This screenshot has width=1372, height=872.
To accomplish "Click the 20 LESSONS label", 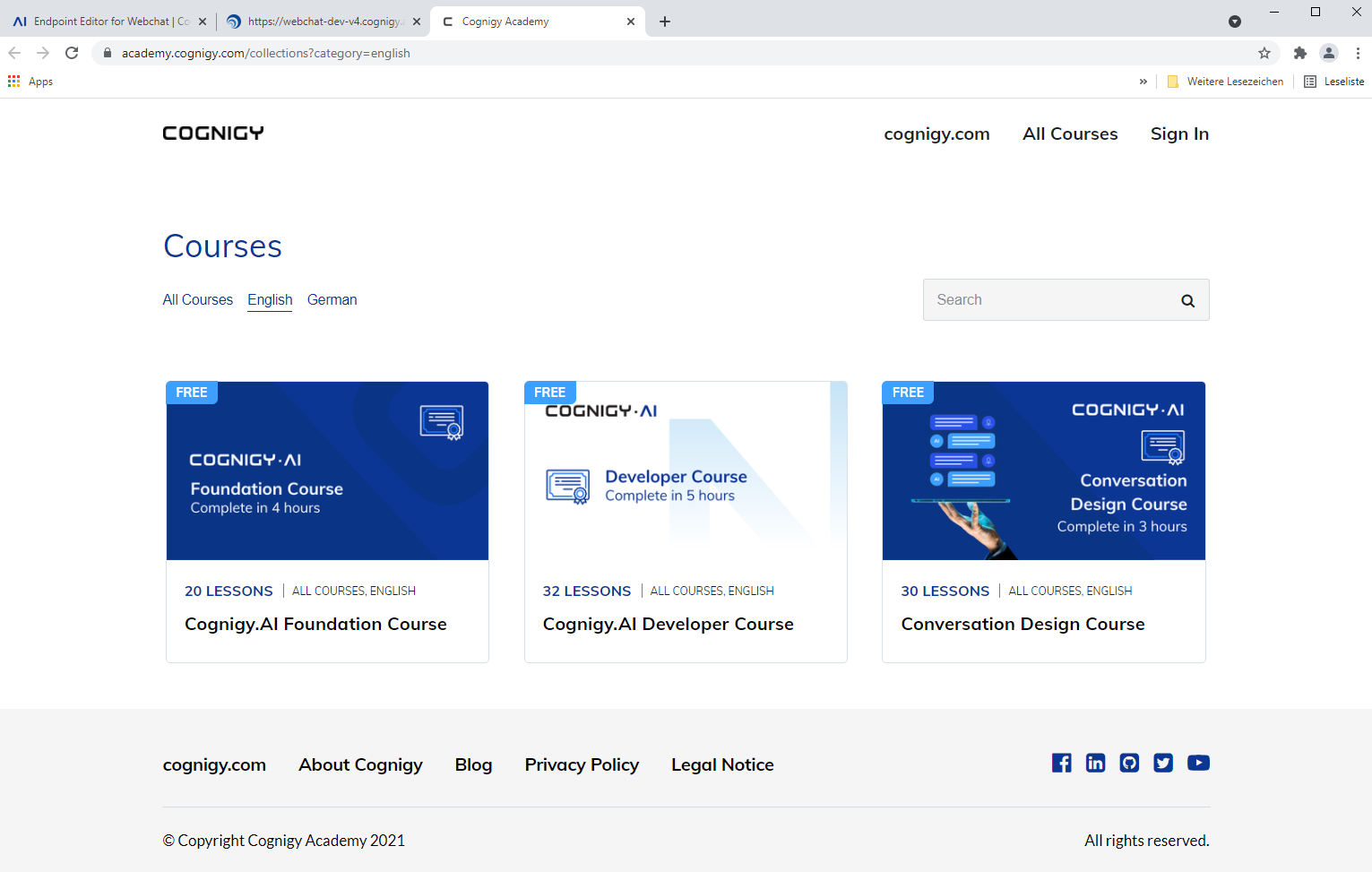I will click(229, 591).
